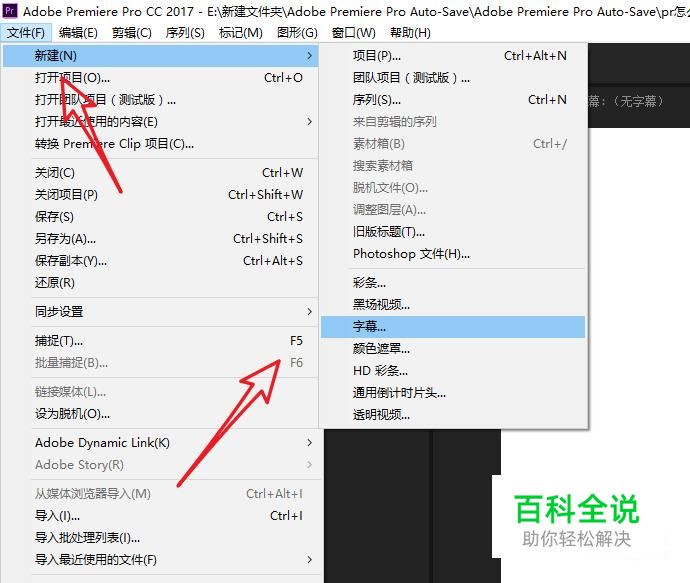Choose 导入(I)... menu entry
Viewport: 690px width, 583px height.
[161, 516]
